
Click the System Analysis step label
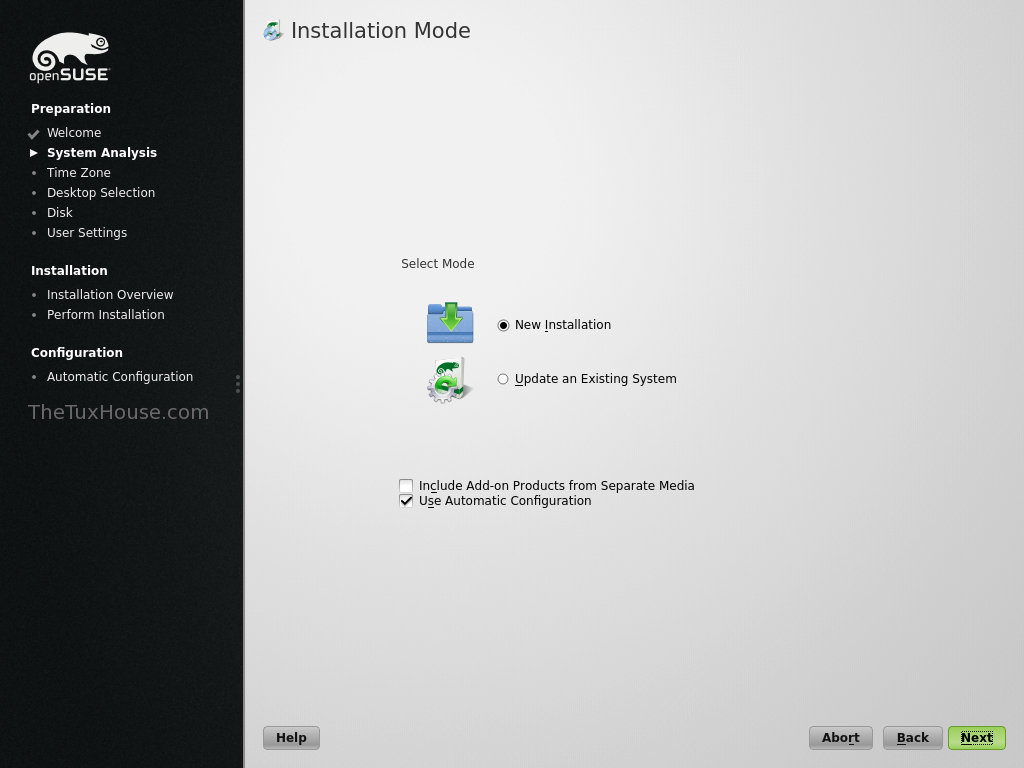pos(102,153)
